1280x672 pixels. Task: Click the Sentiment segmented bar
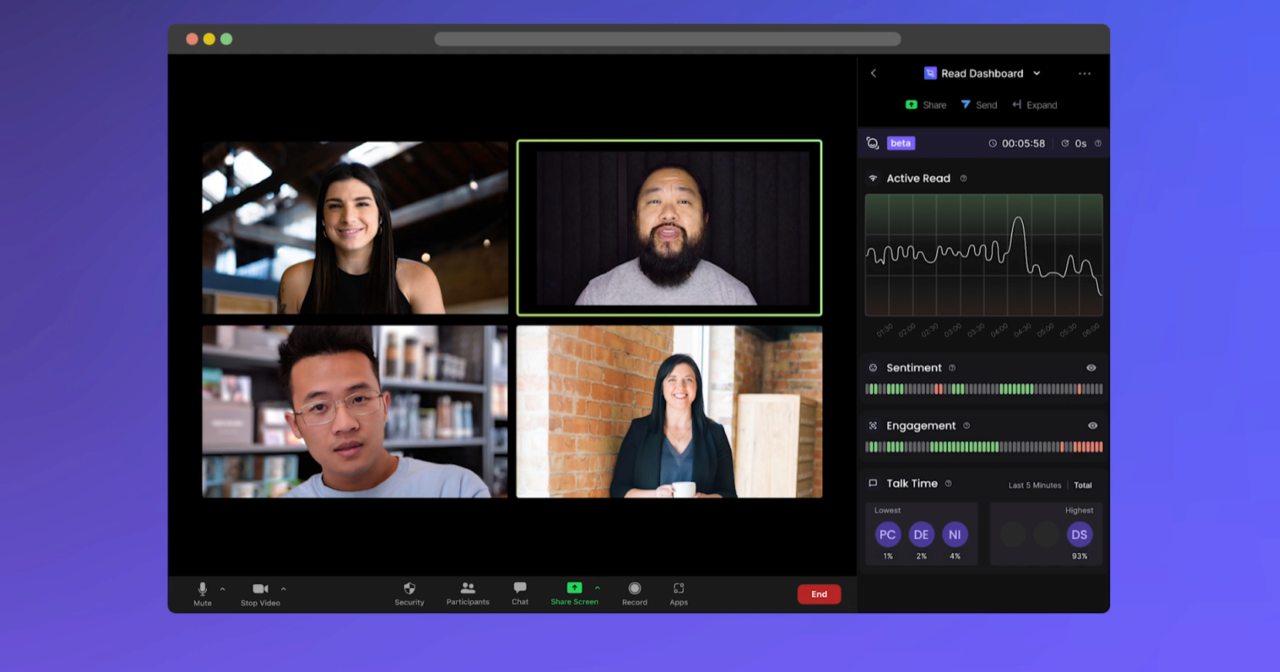(x=984, y=389)
